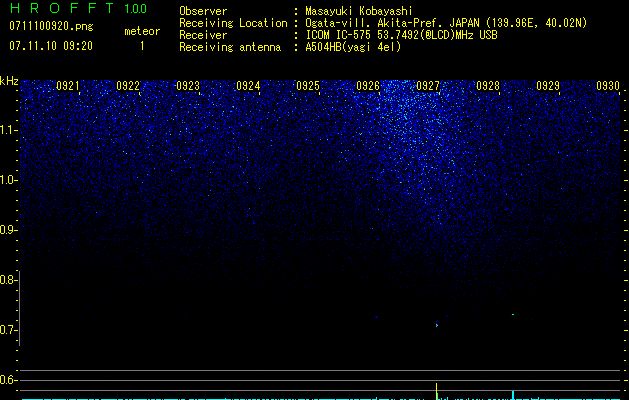Click the 0.6 frequency axis label

click(x=8, y=380)
